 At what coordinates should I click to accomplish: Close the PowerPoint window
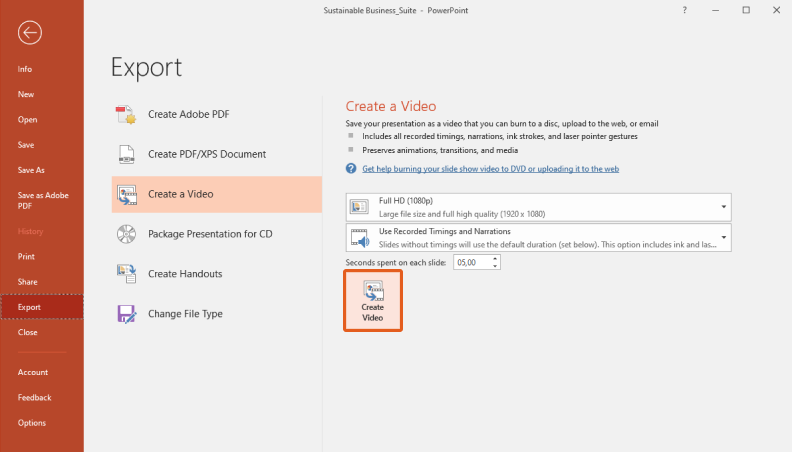(776, 10)
